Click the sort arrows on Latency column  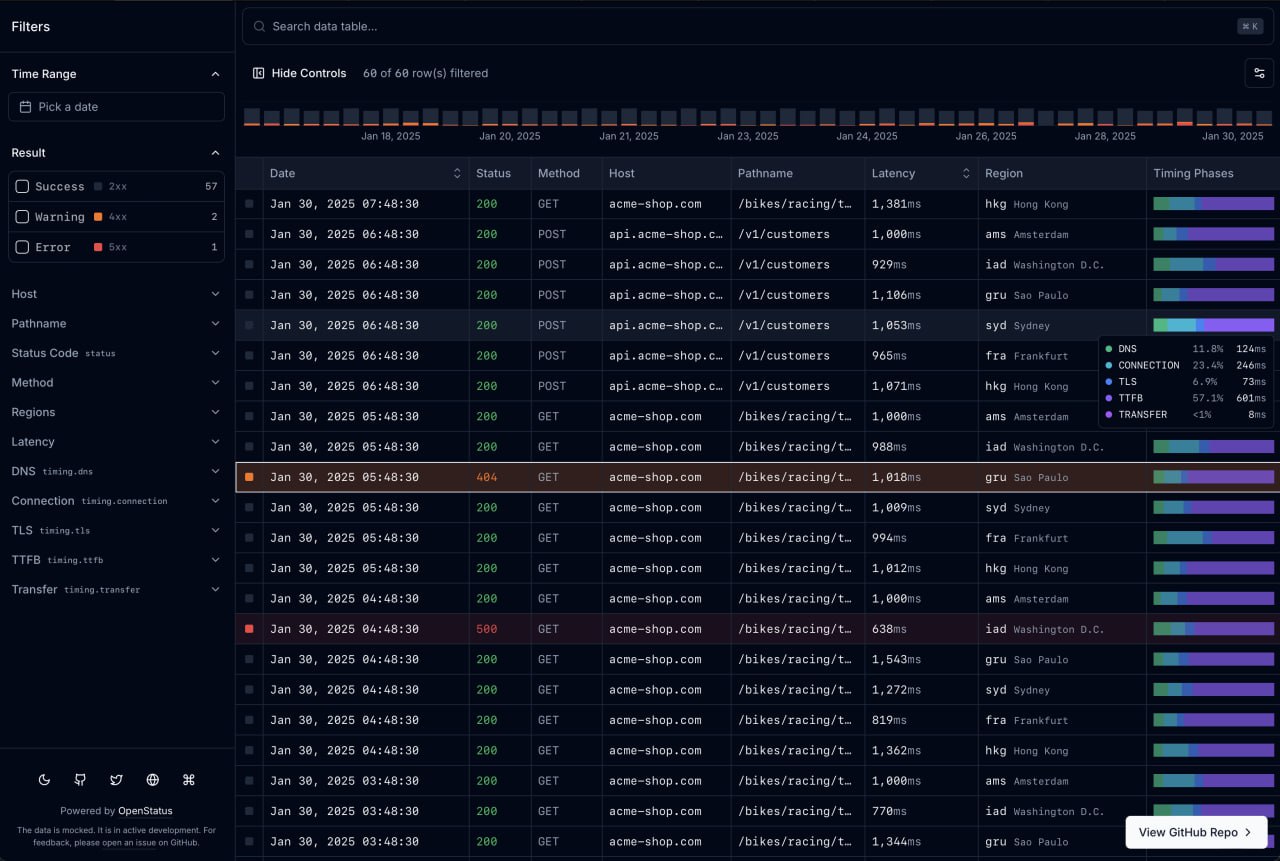click(966, 173)
